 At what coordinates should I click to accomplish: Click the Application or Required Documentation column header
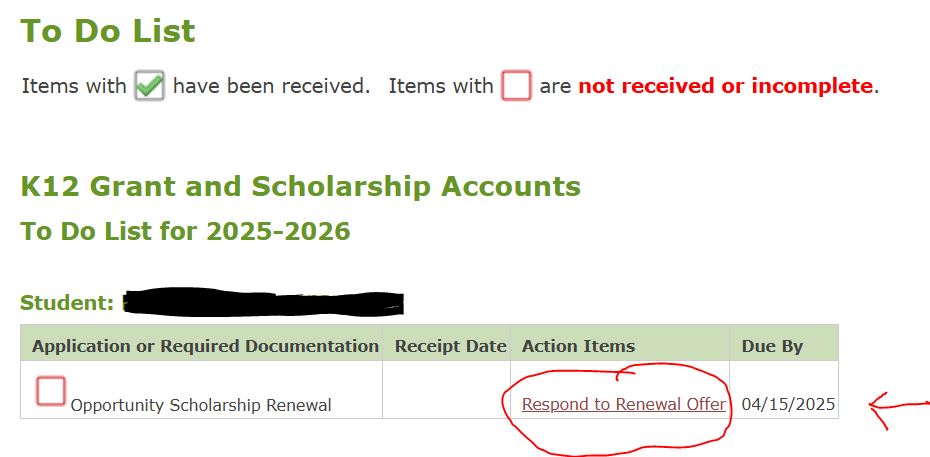(205, 346)
